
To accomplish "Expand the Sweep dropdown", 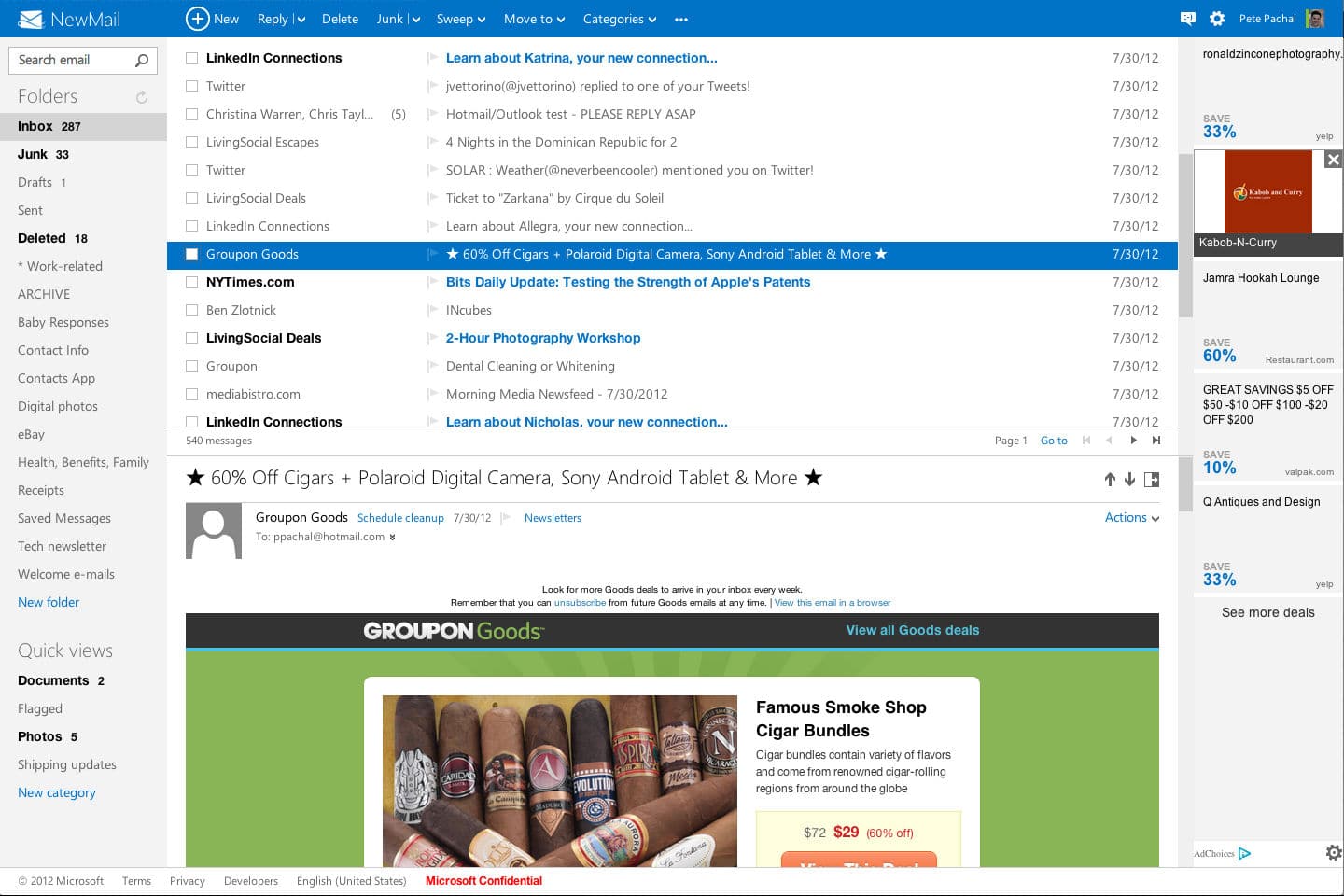I will [481, 20].
